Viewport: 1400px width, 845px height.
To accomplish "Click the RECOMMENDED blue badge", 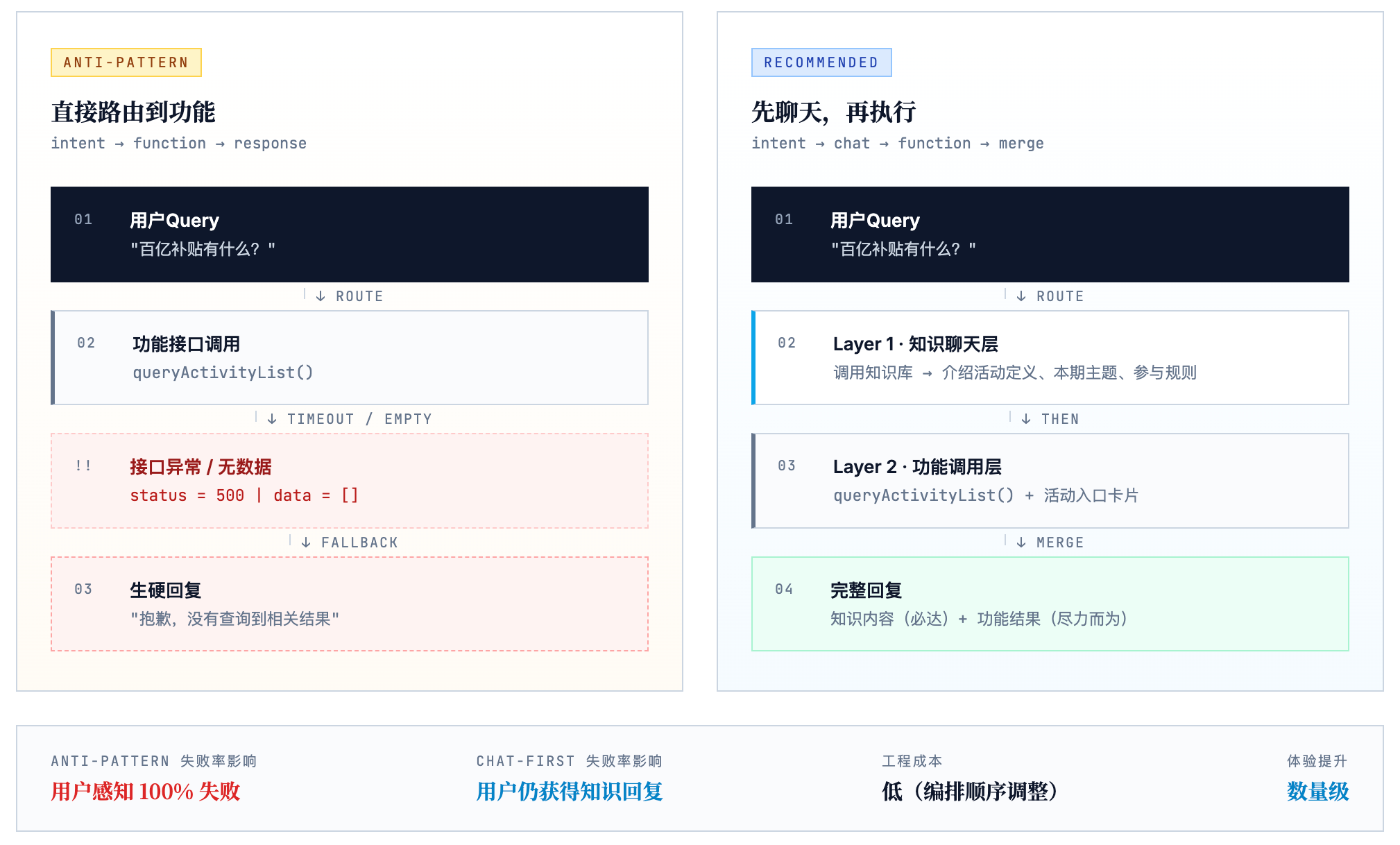I will coord(821,62).
